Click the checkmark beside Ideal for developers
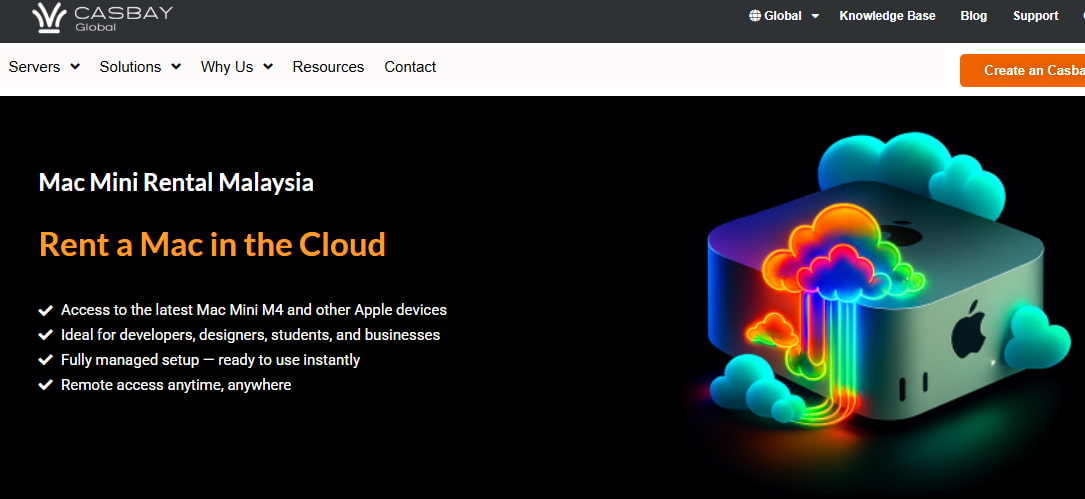Viewport: 1085px width, 499px height. point(45,336)
